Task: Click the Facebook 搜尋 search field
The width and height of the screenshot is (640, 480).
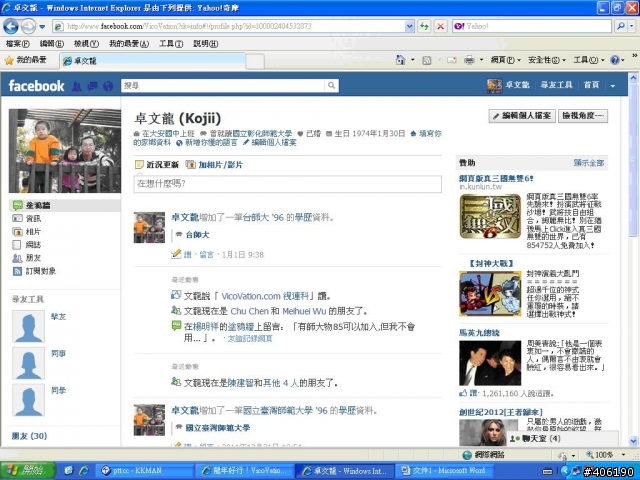Action: (223, 85)
